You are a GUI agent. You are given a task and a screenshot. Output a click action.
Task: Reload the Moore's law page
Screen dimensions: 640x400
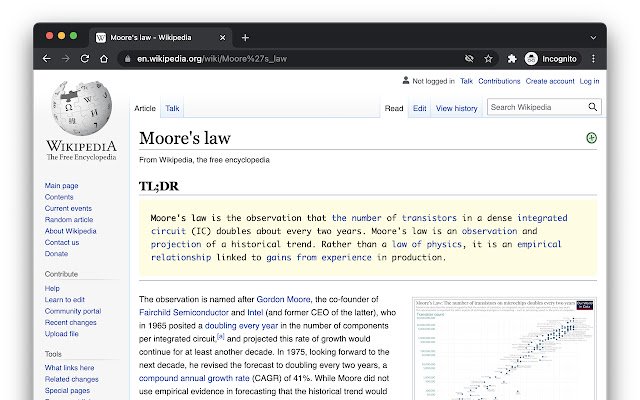pos(85,59)
